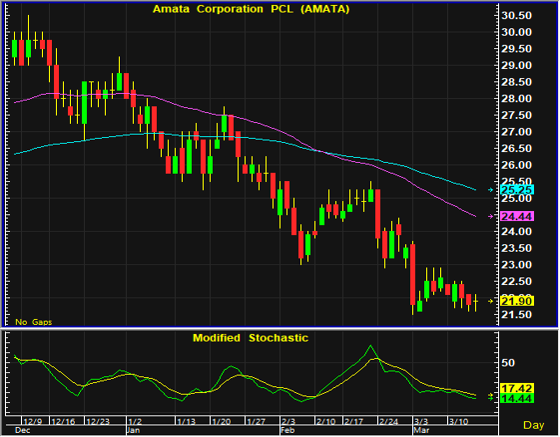Click the 12/23 date label

98,422
